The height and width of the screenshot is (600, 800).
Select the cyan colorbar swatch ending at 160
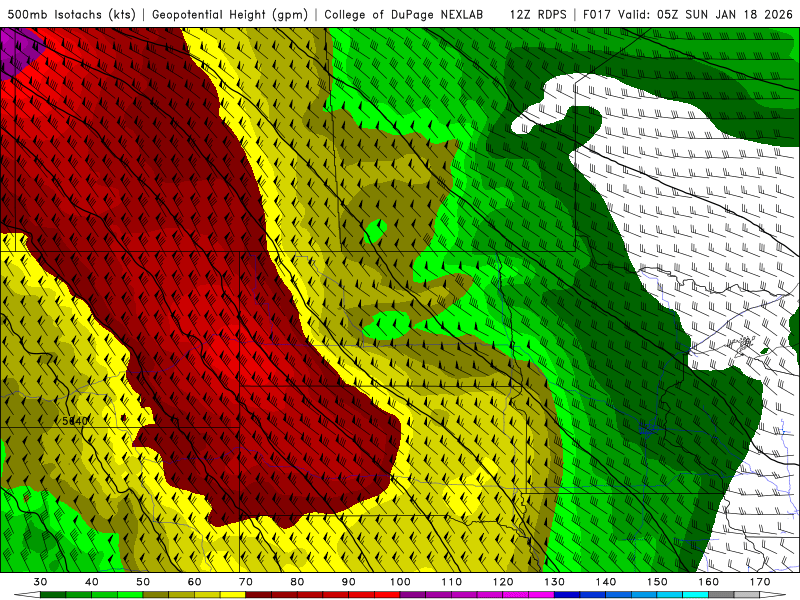click(695, 595)
